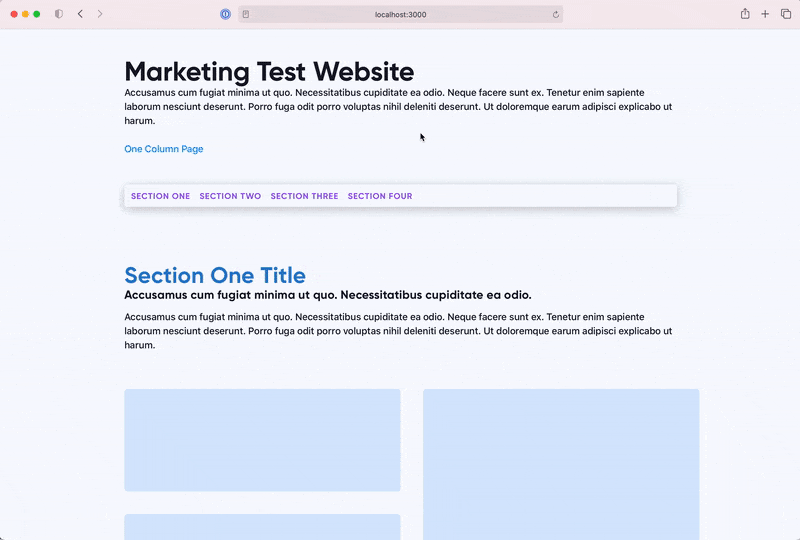Jump to SECTION ONE in the nav bar

(160, 196)
